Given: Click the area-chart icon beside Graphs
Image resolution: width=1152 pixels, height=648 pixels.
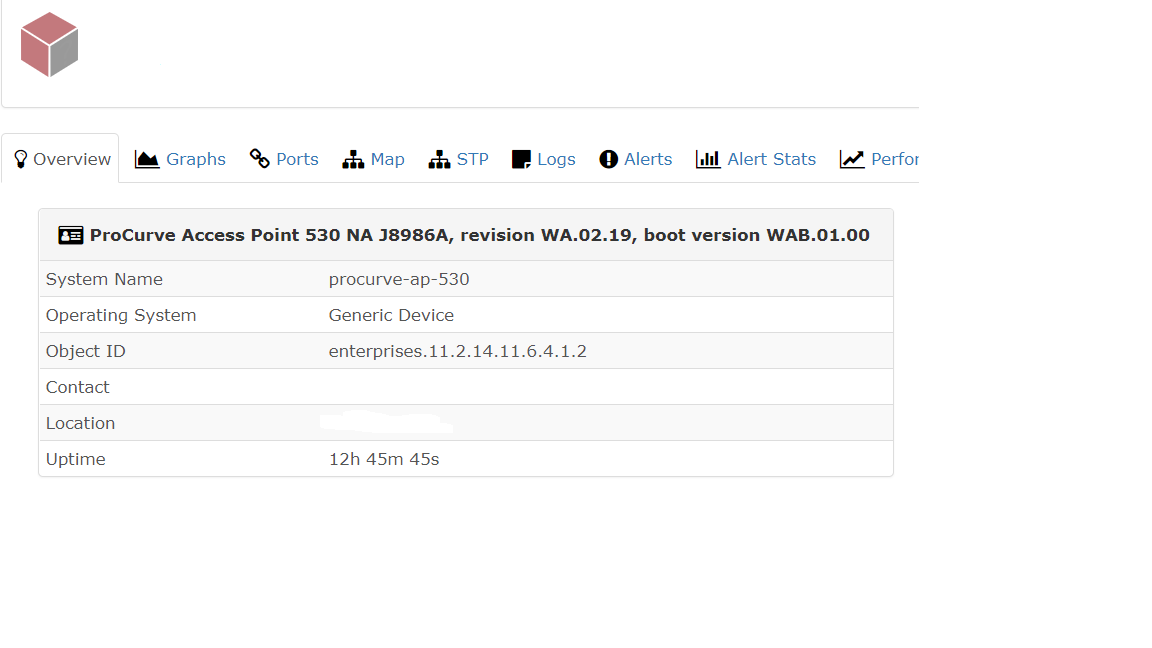Looking at the screenshot, I should tap(148, 158).
